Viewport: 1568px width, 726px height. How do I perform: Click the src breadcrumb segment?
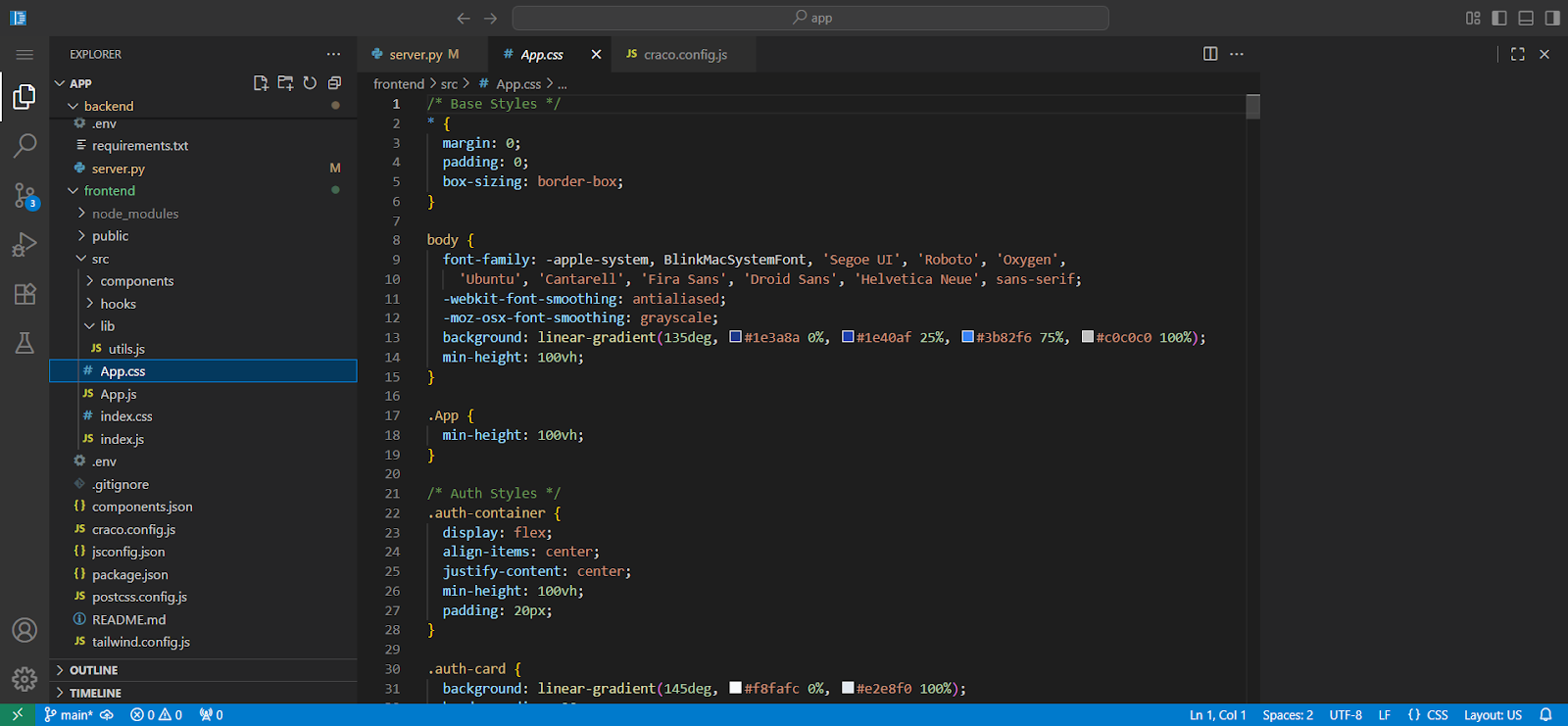pyautogui.click(x=449, y=84)
